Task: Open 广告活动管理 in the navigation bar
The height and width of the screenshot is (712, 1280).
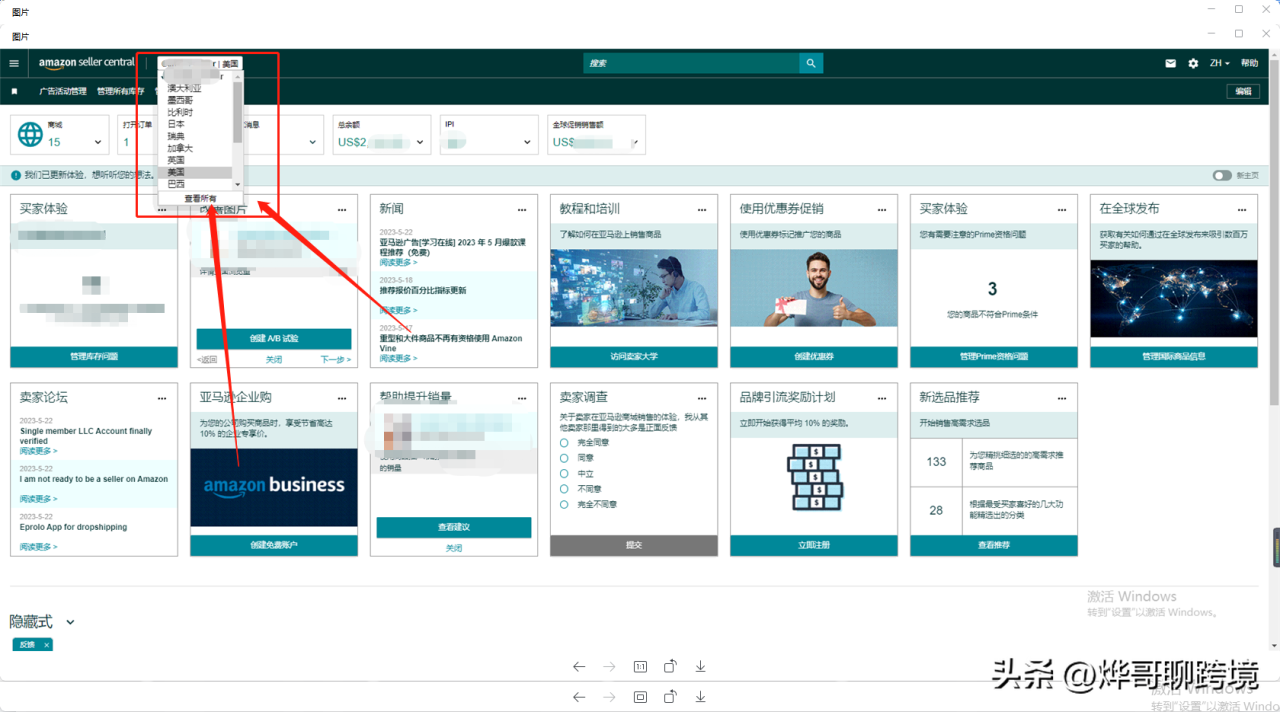Action: pyautogui.click(x=63, y=91)
